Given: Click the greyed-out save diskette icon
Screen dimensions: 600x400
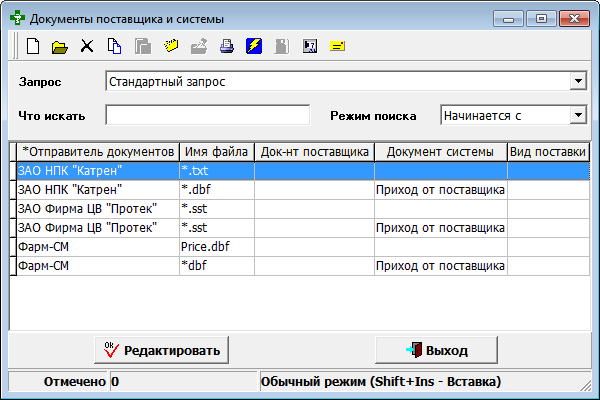Looking at the screenshot, I should click(x=282, y=46).
